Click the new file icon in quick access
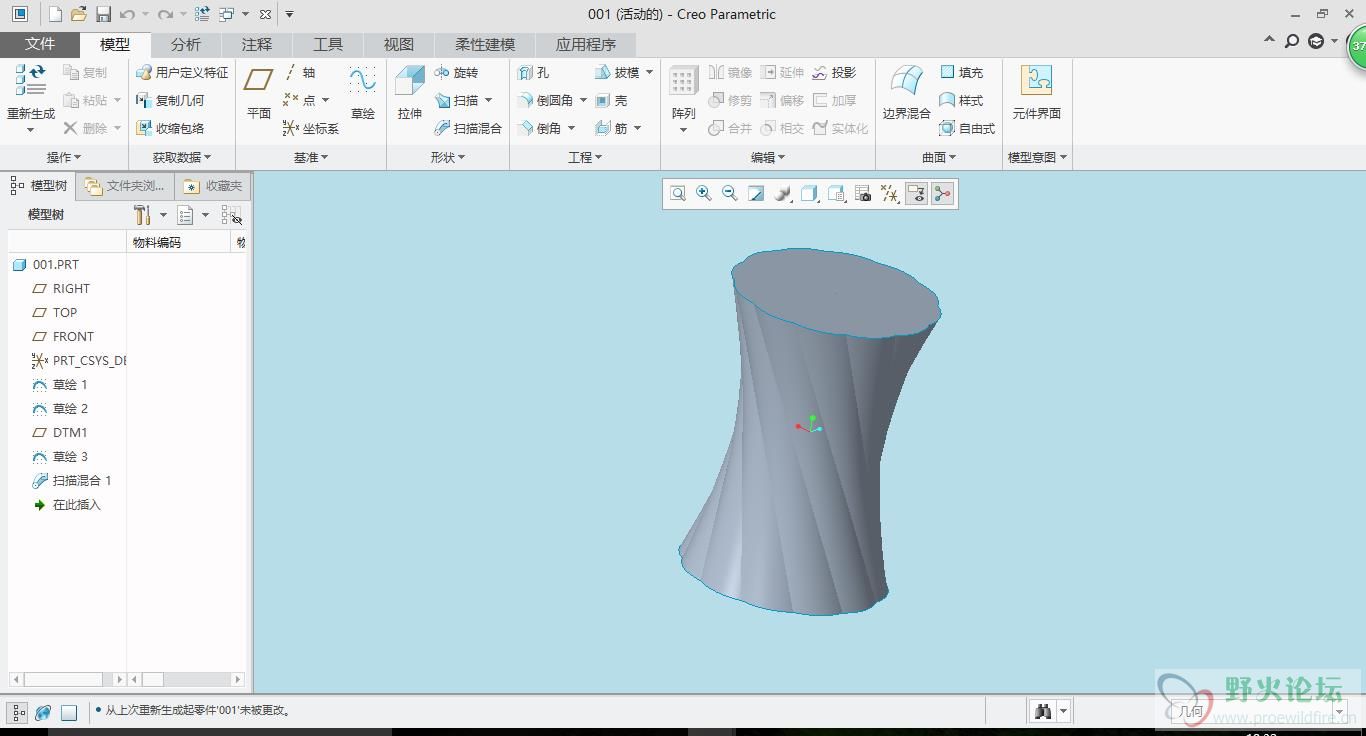Screen dimensions: 1366x736 (x=55, y=14)
